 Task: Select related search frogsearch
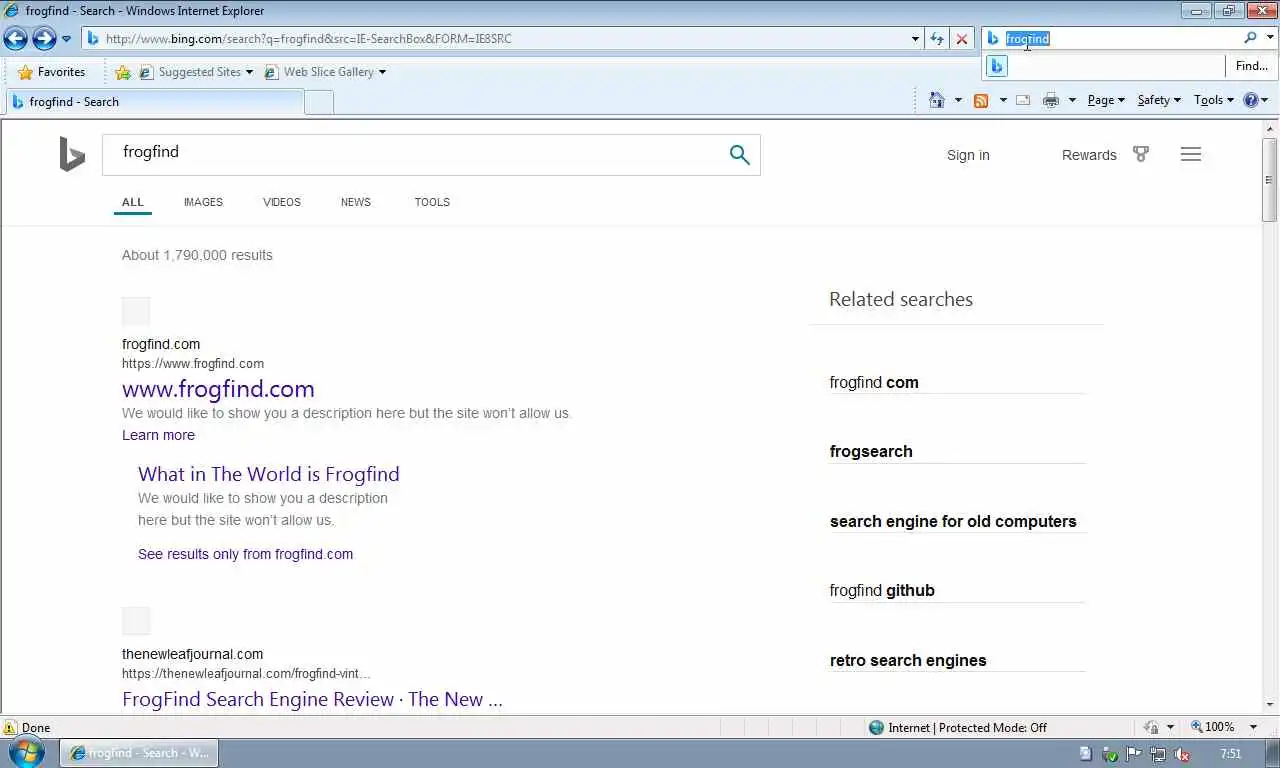coord(871,451)
